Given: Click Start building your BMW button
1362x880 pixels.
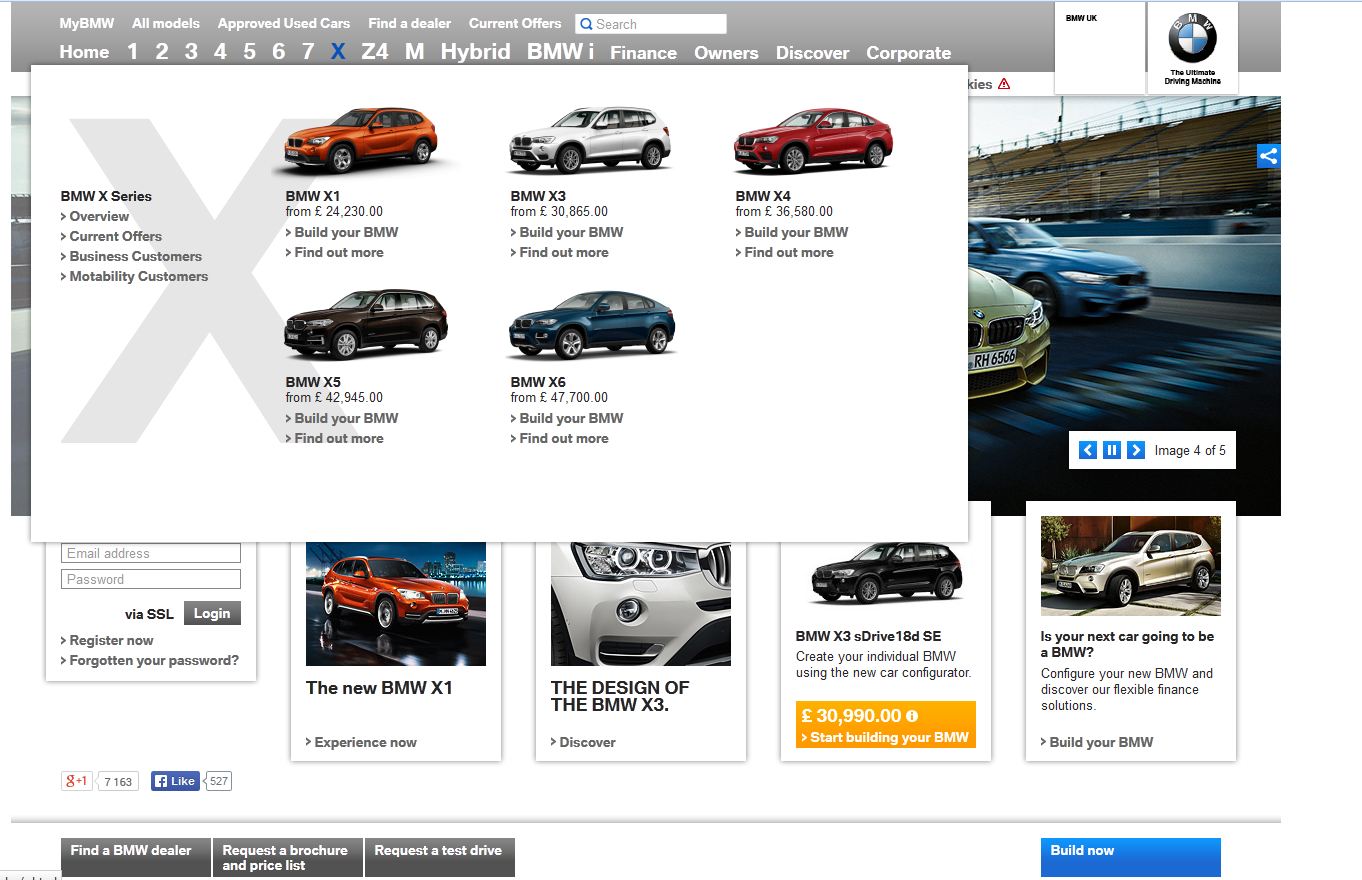Looking at the screenshot, I should 886,738.
